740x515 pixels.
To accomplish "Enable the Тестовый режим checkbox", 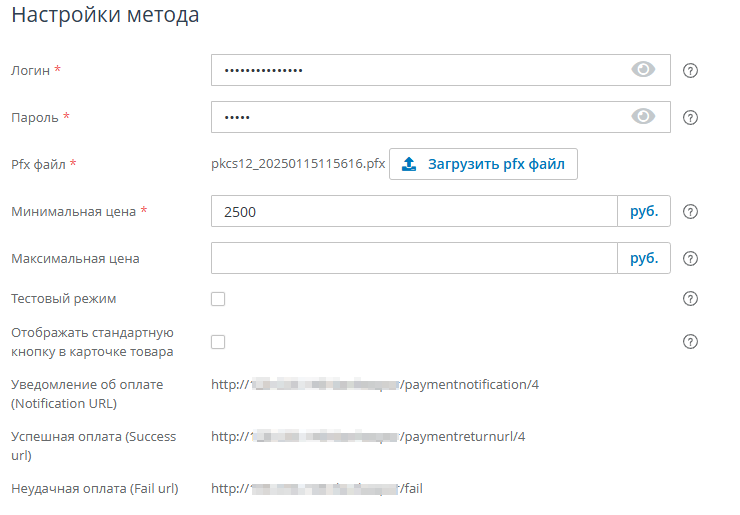I will pyautogui.click(x=218, y=299).
